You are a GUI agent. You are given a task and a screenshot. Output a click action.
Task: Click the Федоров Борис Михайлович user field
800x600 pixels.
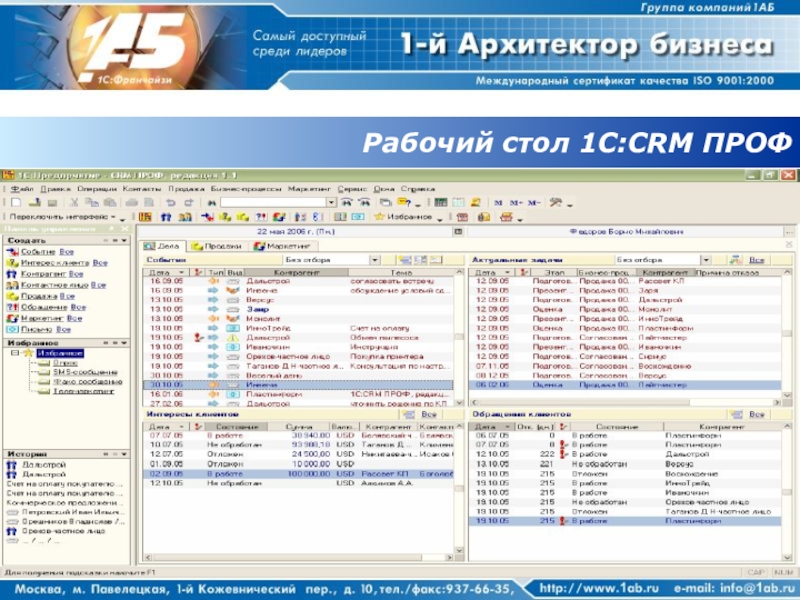point(626,232)
